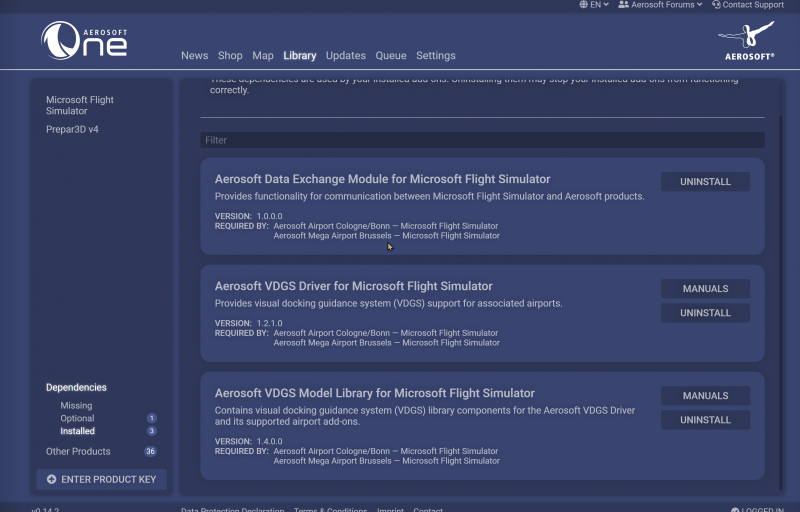
Task: Show Optional dependencies
Action: (x=77, y=419)
